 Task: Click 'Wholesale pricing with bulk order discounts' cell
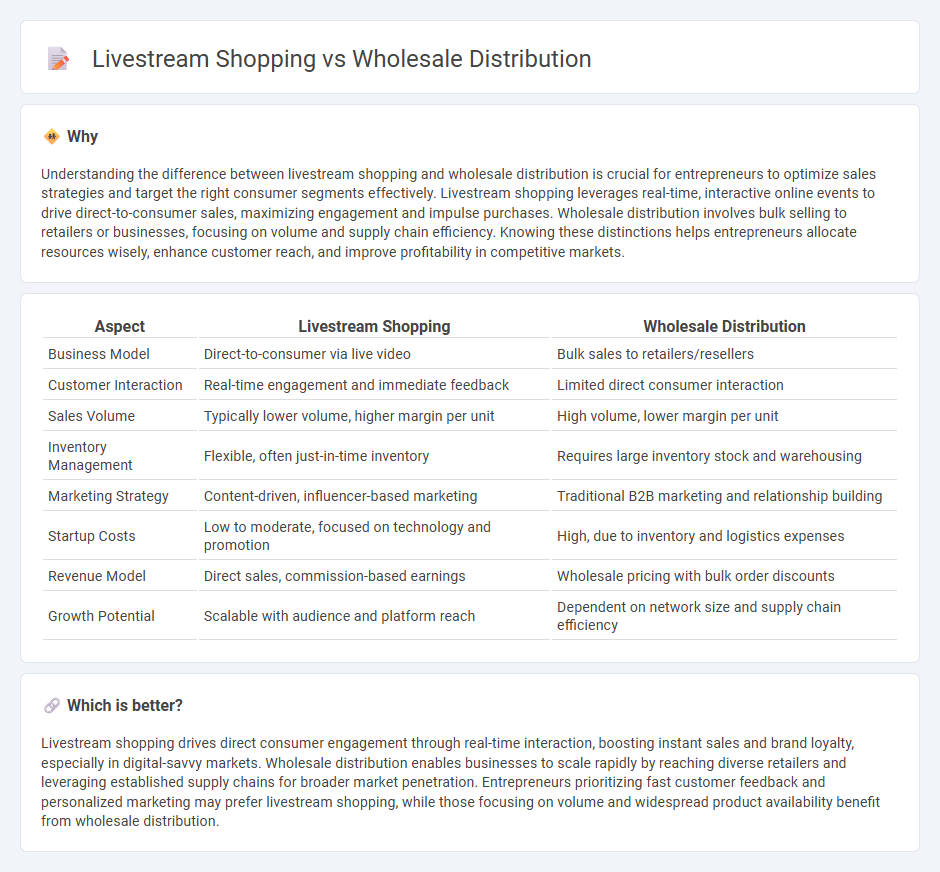[x=695, y=577]
